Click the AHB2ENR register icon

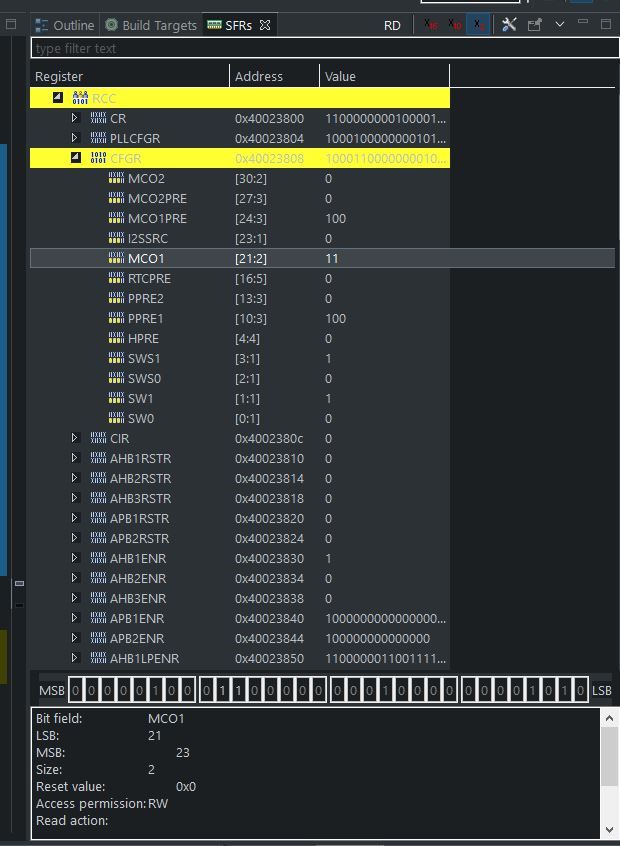pos(98,577)
